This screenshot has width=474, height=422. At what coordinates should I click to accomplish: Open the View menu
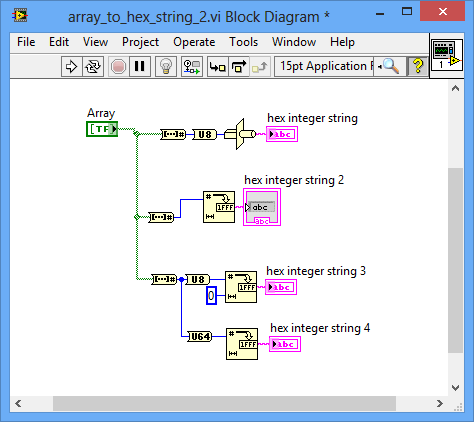tap(95, 42)
